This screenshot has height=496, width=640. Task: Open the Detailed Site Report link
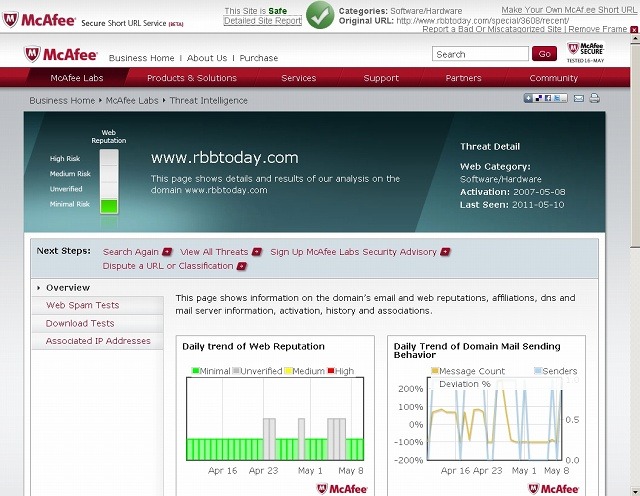coord(263,21)
